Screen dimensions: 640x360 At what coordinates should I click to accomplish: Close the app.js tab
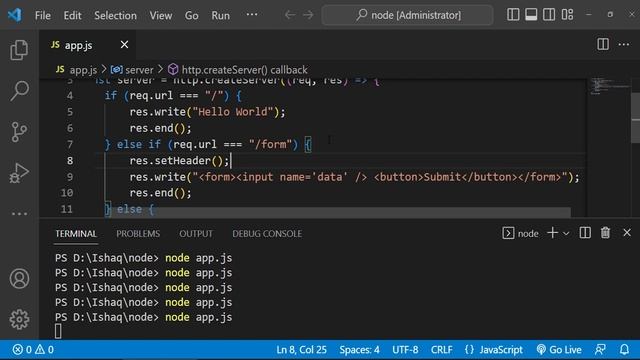124,44
